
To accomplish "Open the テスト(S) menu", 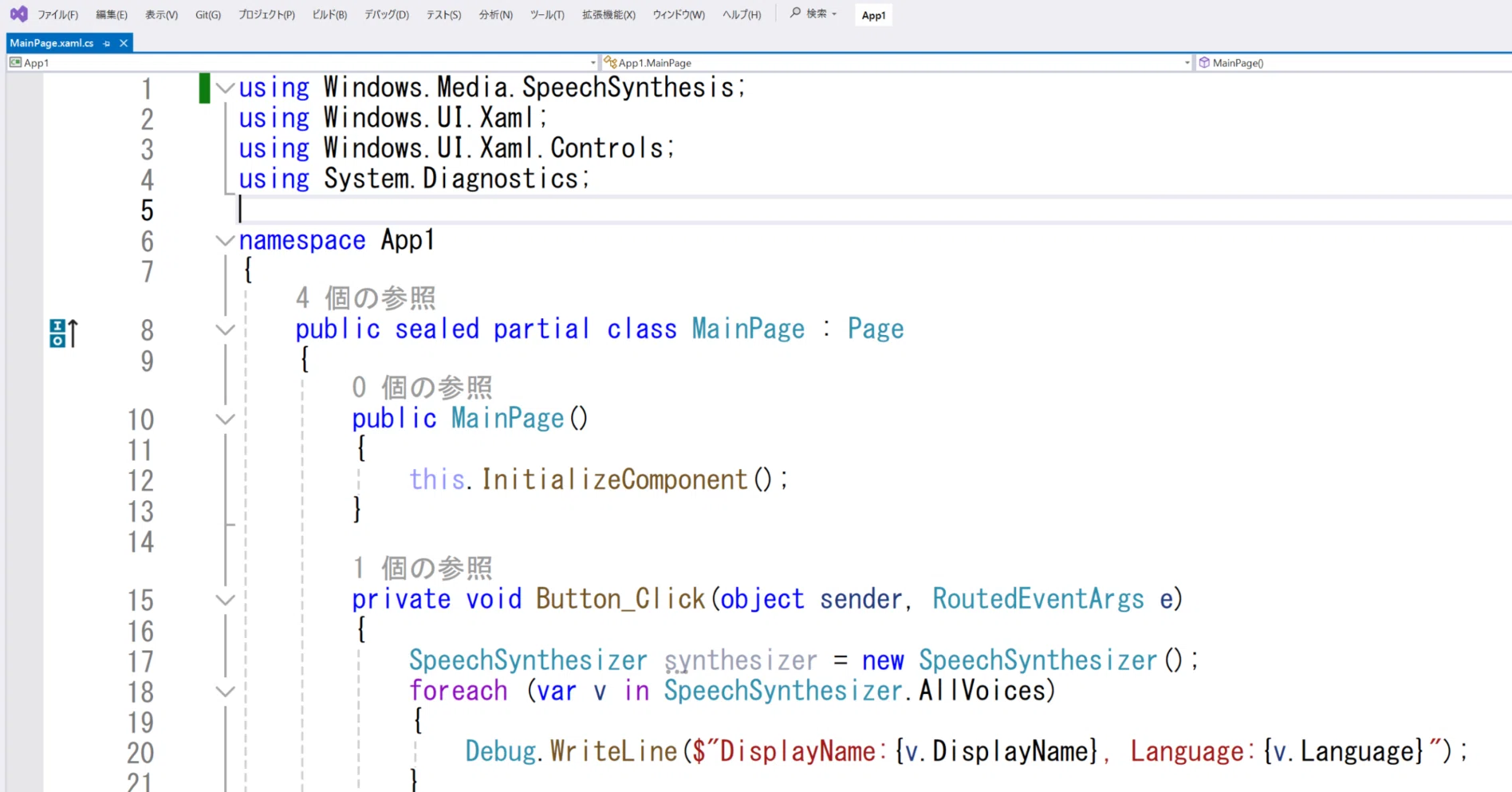I will pos(443,14).
